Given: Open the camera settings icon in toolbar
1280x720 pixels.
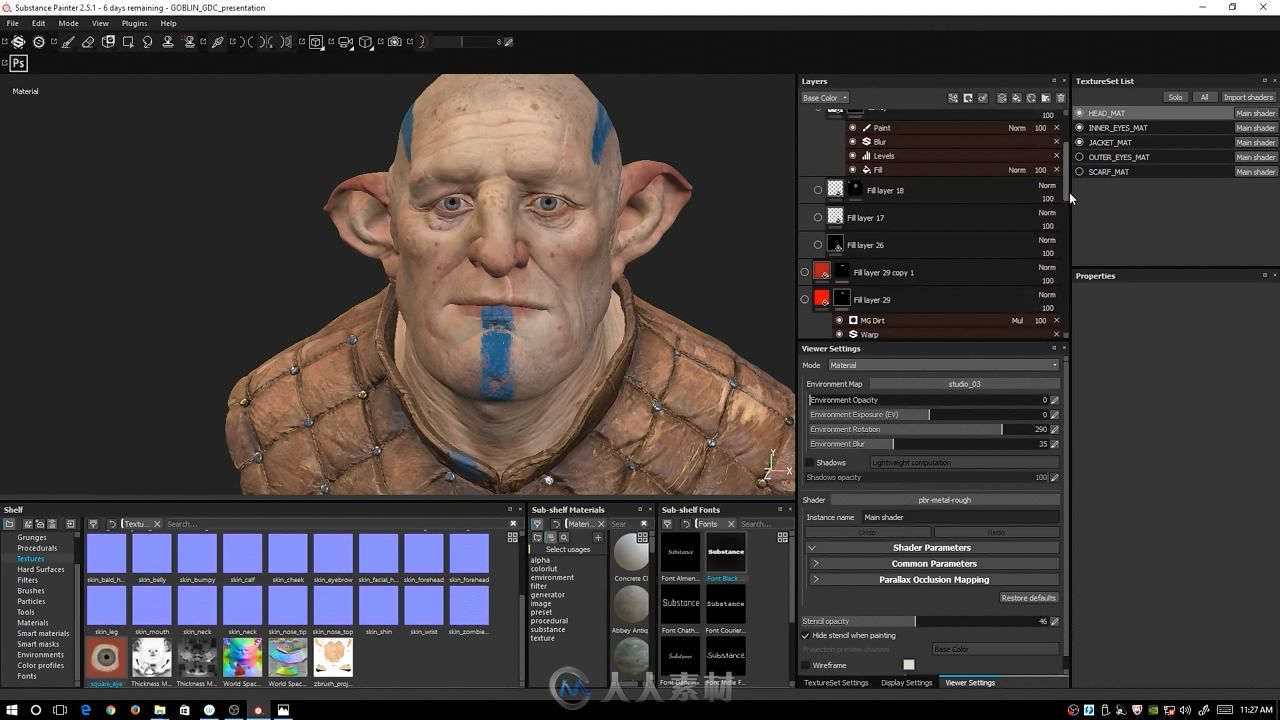Looking at the screenshot, I should 345,42.
